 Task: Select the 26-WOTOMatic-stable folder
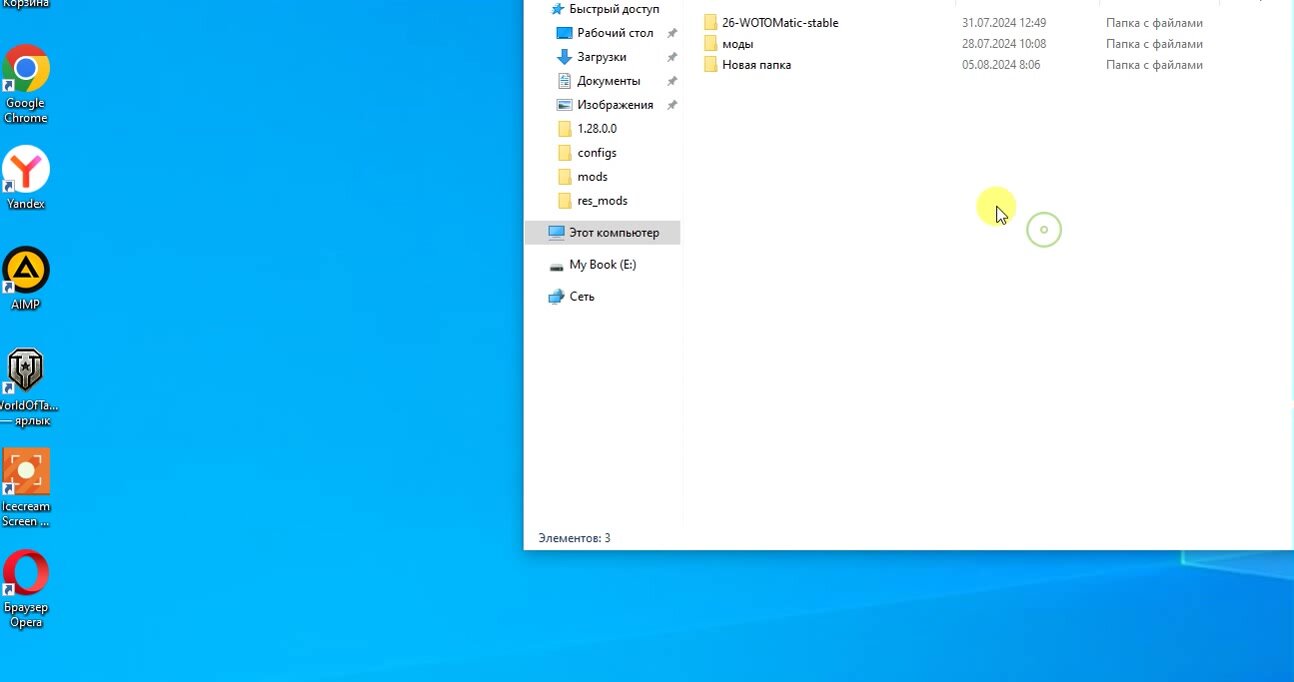tap(779, 23)
